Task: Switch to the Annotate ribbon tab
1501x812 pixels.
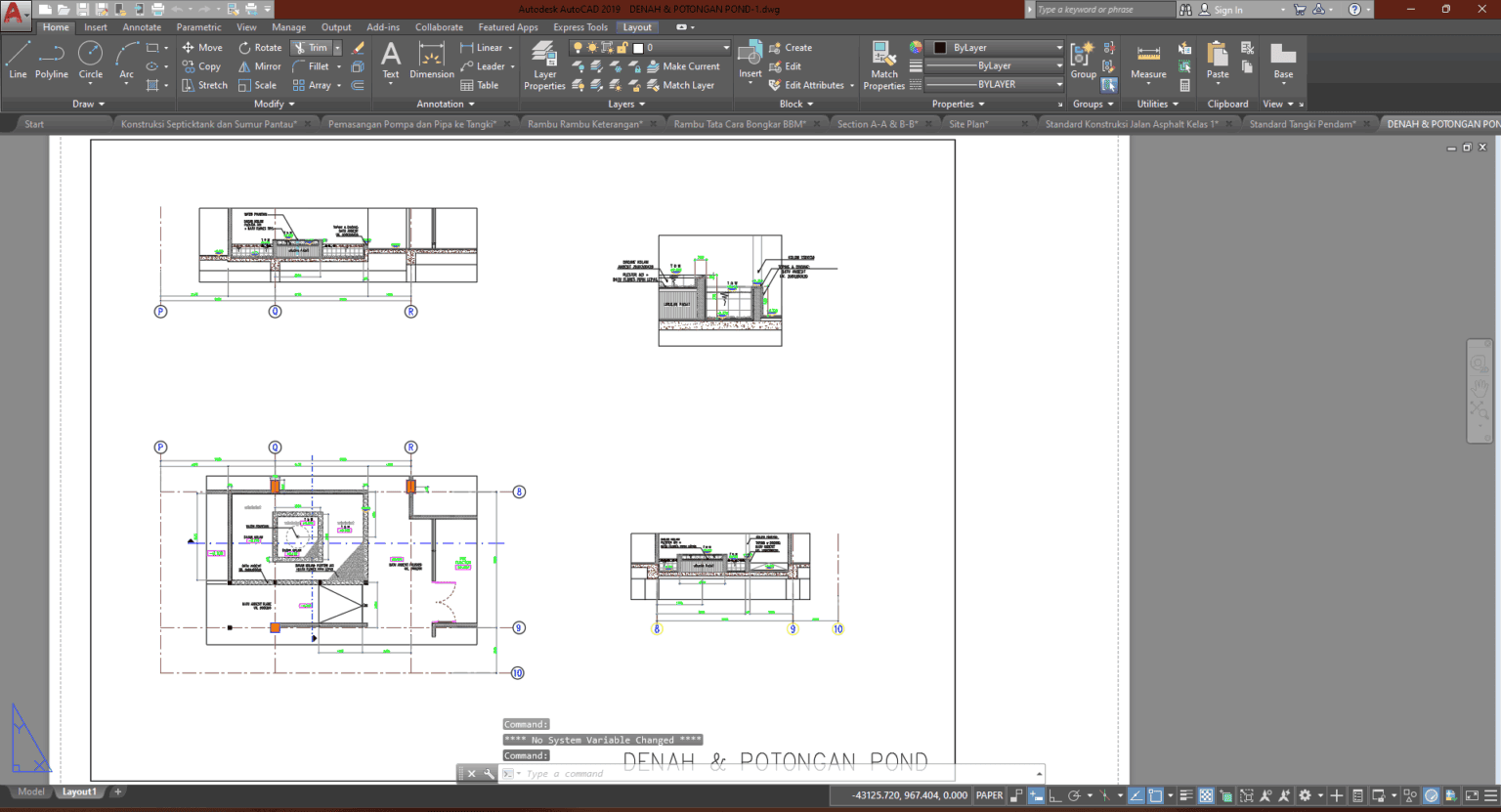Action: pos(142,26)
